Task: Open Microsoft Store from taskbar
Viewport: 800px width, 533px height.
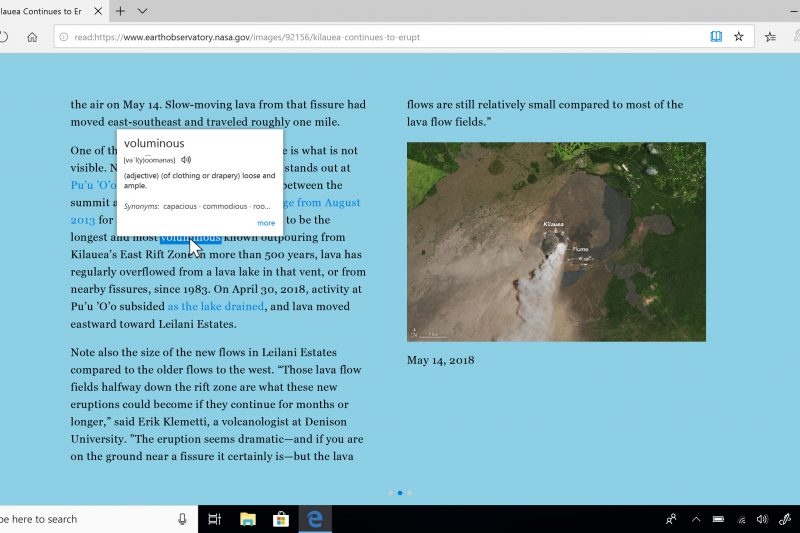Action: [281, 519]
